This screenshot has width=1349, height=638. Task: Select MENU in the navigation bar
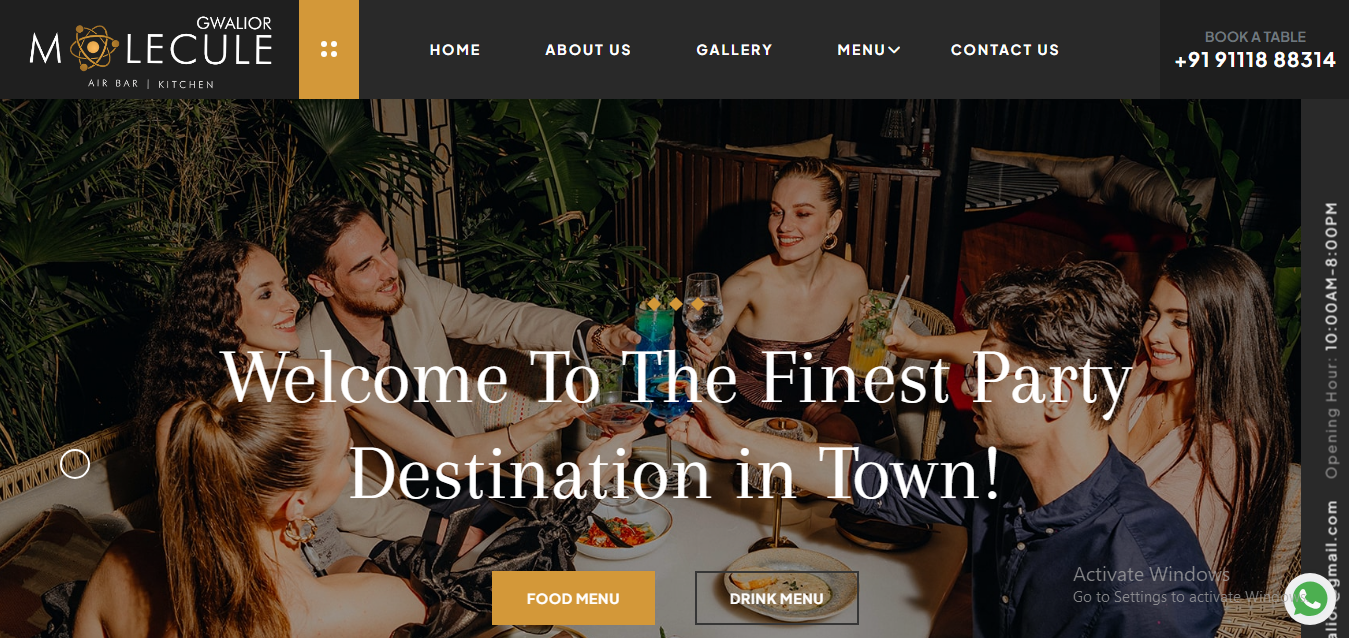861,50
